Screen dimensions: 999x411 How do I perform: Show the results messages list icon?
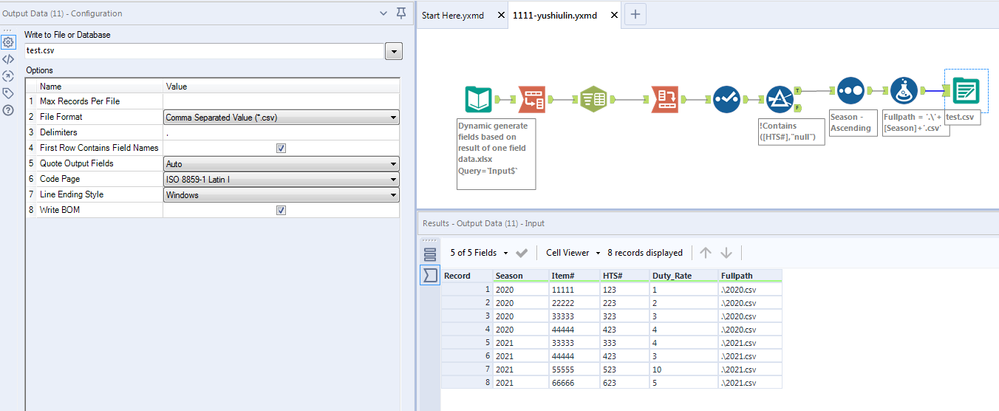(430, 254)
